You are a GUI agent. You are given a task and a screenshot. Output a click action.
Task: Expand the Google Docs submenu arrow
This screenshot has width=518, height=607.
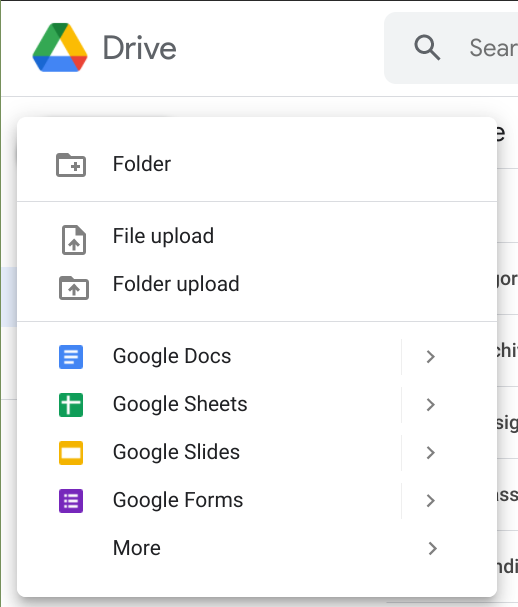tap(431, 357)
